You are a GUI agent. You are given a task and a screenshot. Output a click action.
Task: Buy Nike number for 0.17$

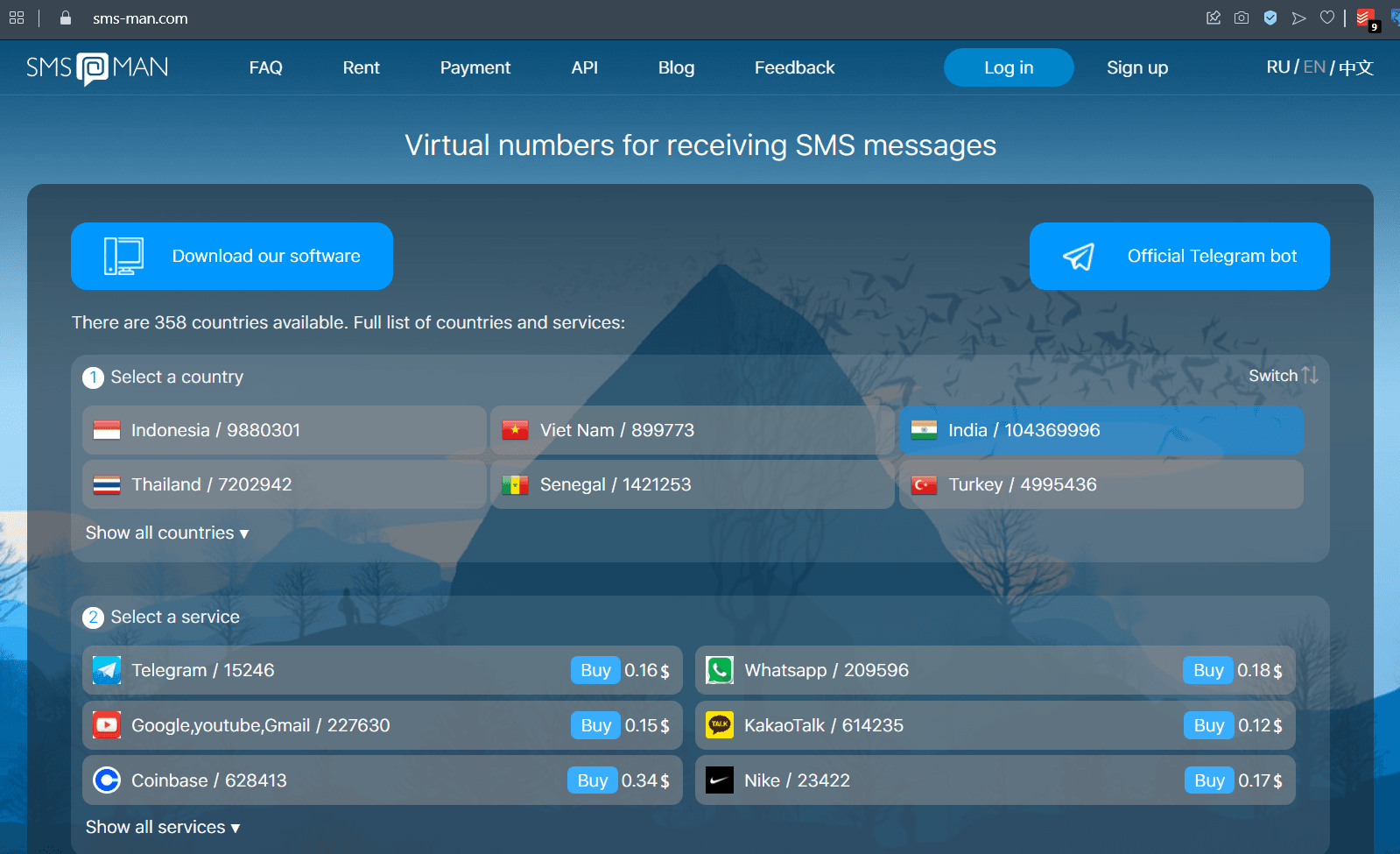(1209, 780)
